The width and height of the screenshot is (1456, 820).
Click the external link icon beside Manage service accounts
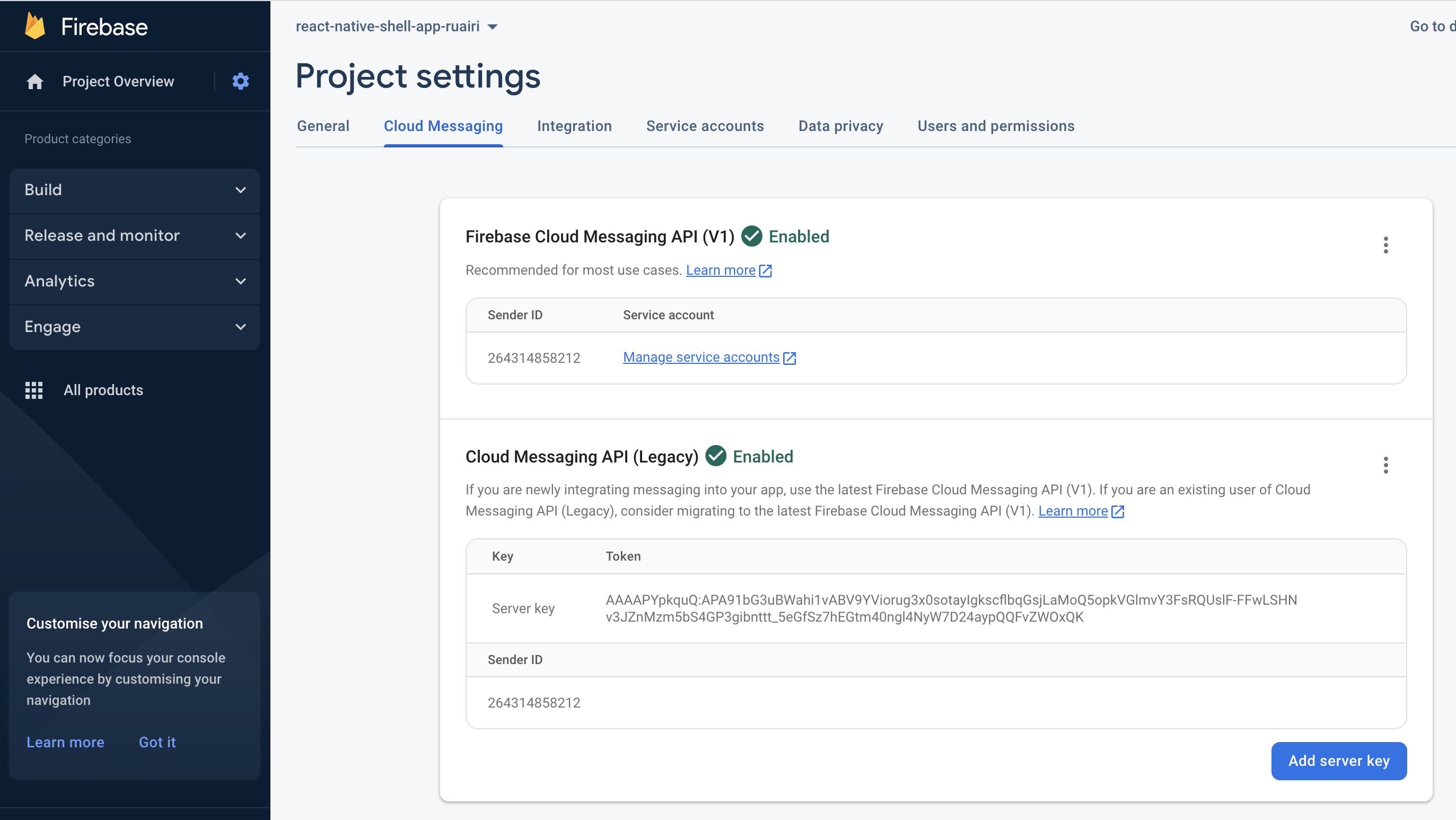click(790, 358)
